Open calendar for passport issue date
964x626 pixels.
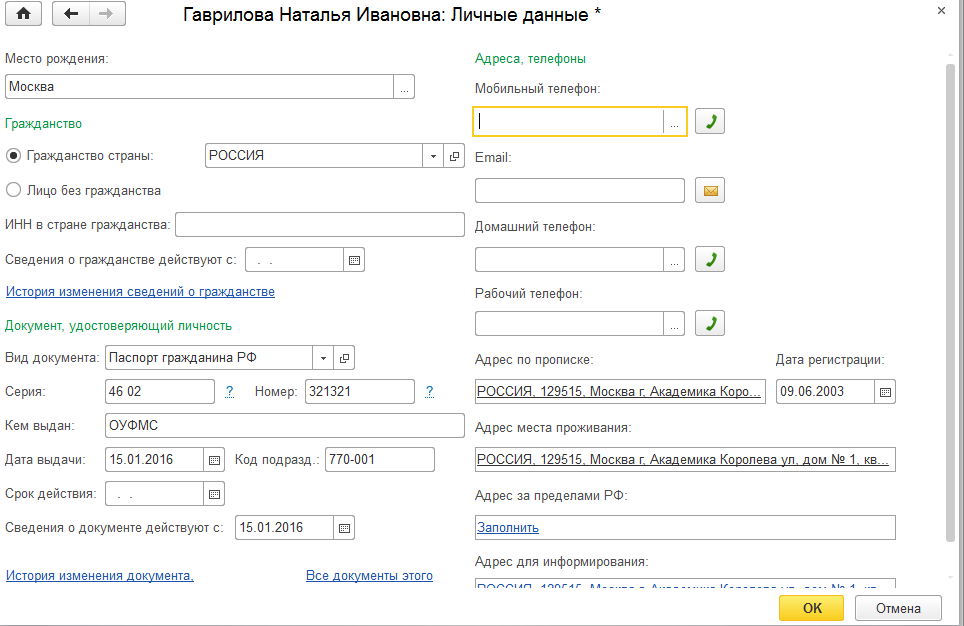(214, 460)
